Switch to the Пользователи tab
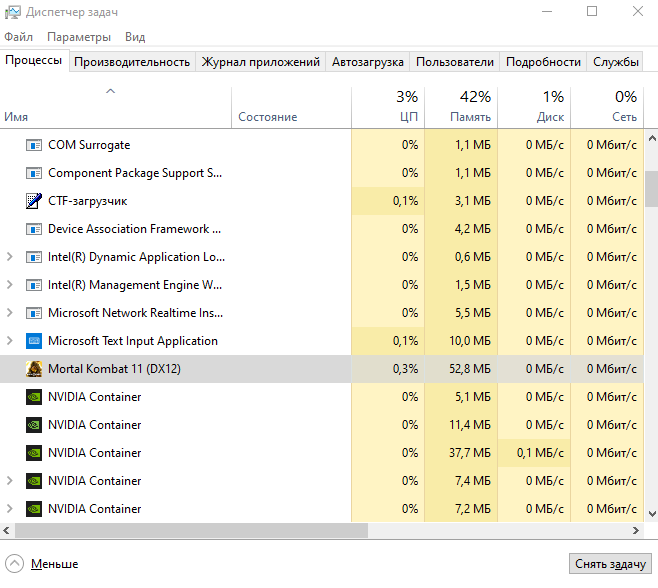The width and height of the screenshot is (658, 588). pyautogui.click(x=455, y=62)
